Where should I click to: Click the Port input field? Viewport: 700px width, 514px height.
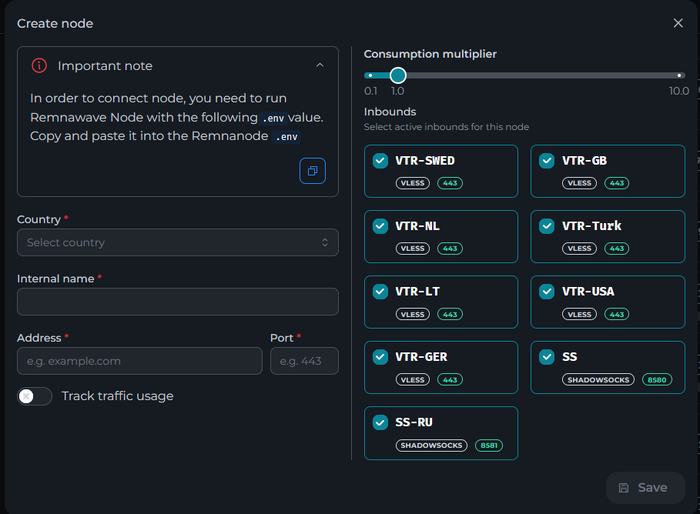pos(304,361)
